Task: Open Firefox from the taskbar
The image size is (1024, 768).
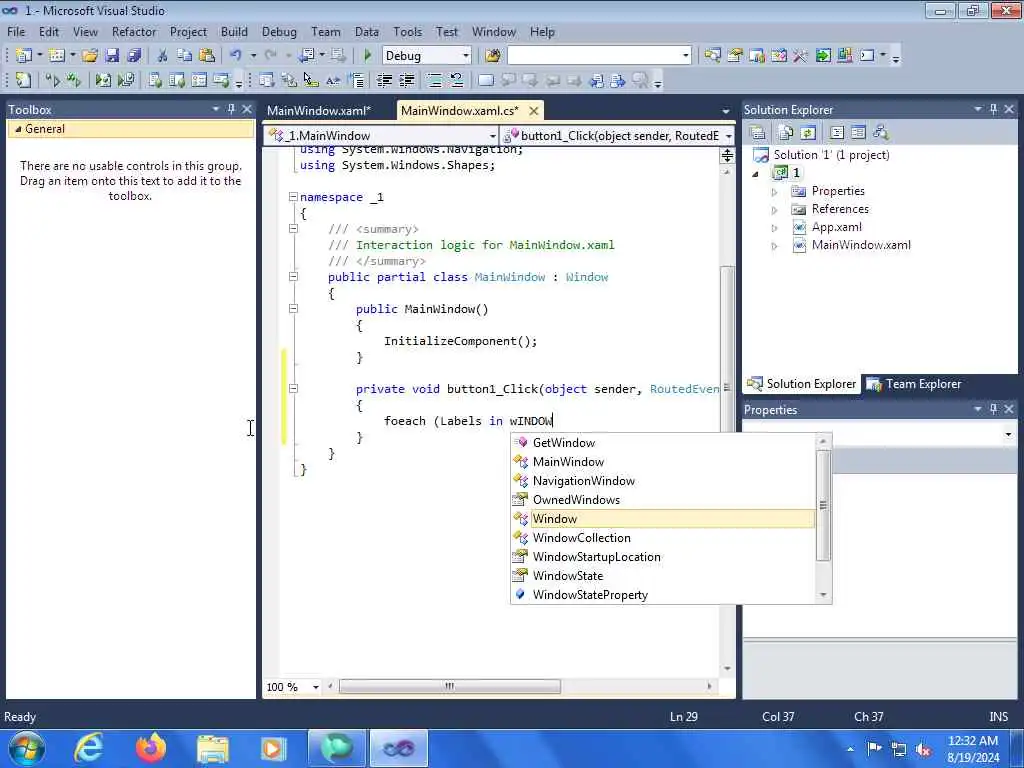Action: 151,748
